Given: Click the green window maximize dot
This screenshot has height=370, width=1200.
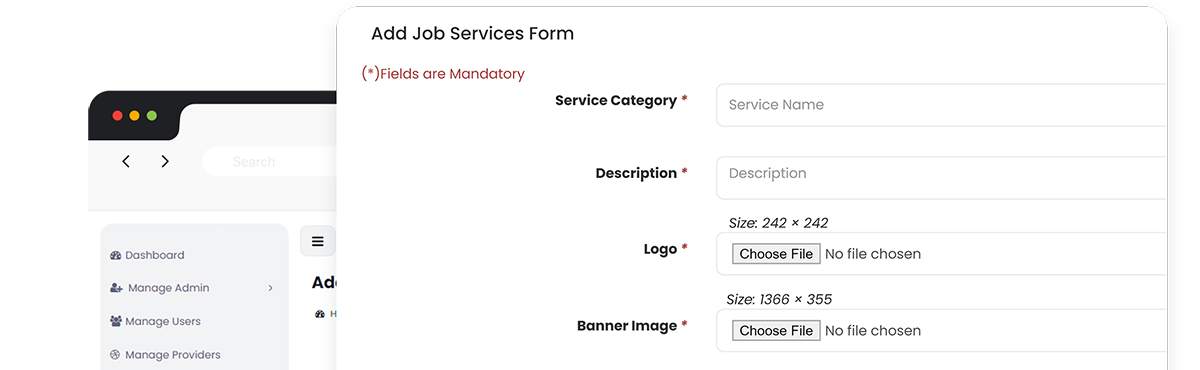Looking at the screenshot, I should [152, 116].
